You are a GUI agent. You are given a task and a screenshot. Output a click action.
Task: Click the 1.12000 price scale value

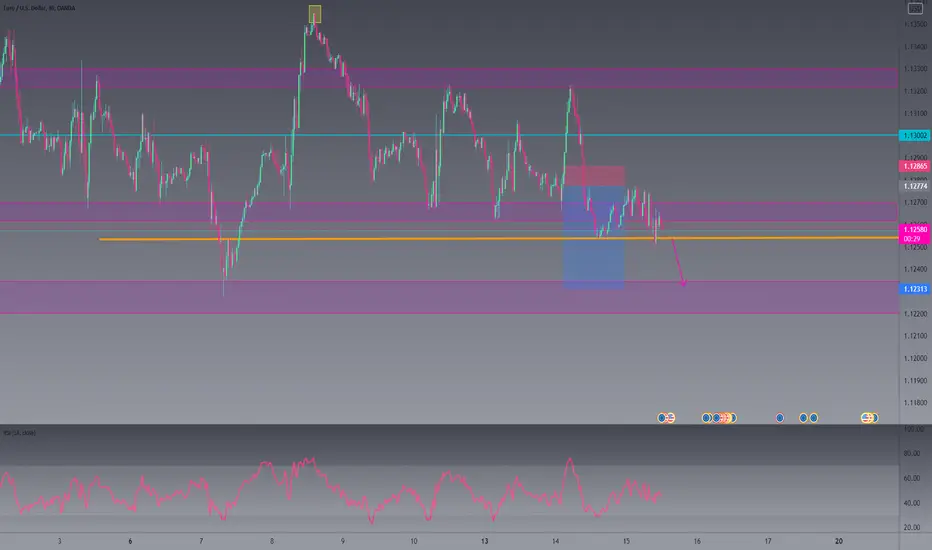pyautogui.click(x=915, y=359)
